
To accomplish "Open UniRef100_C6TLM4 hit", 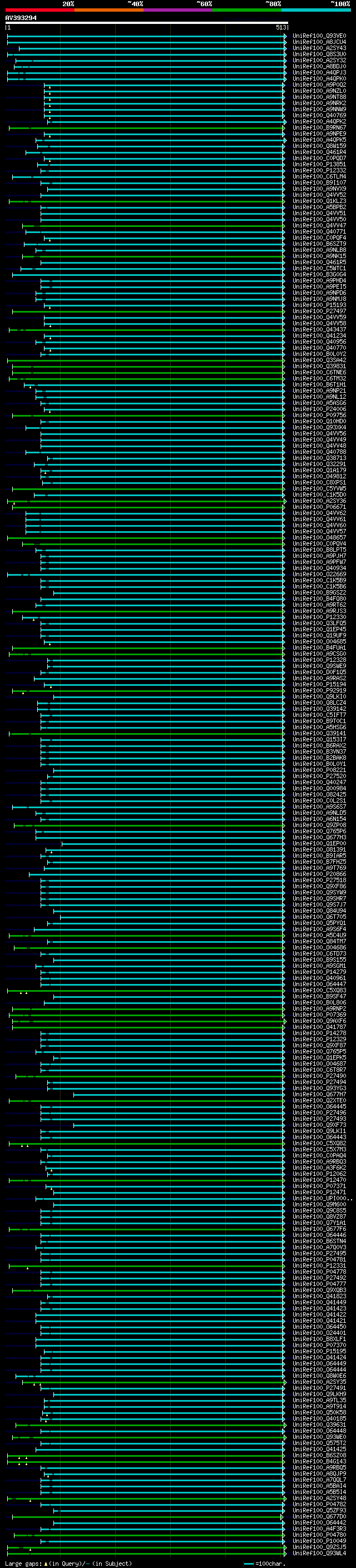I will tap(319, 176).
